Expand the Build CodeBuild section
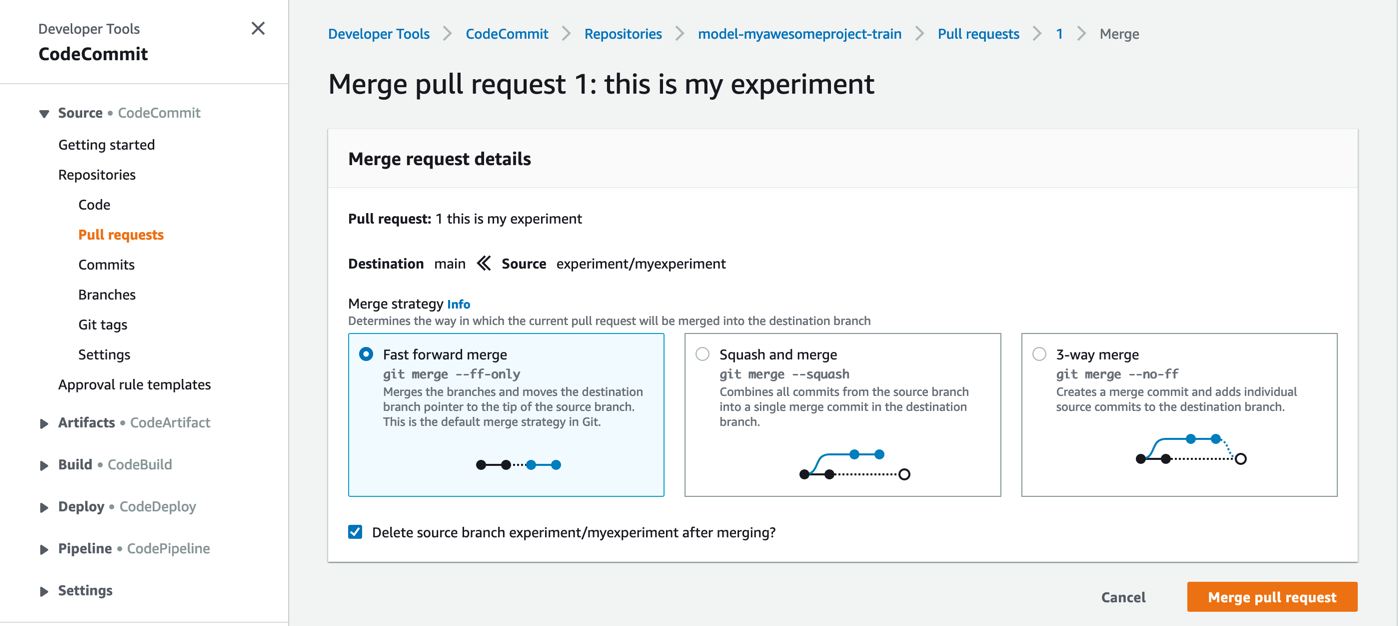This screenshot has height=626, width=1400. (44, 465)
